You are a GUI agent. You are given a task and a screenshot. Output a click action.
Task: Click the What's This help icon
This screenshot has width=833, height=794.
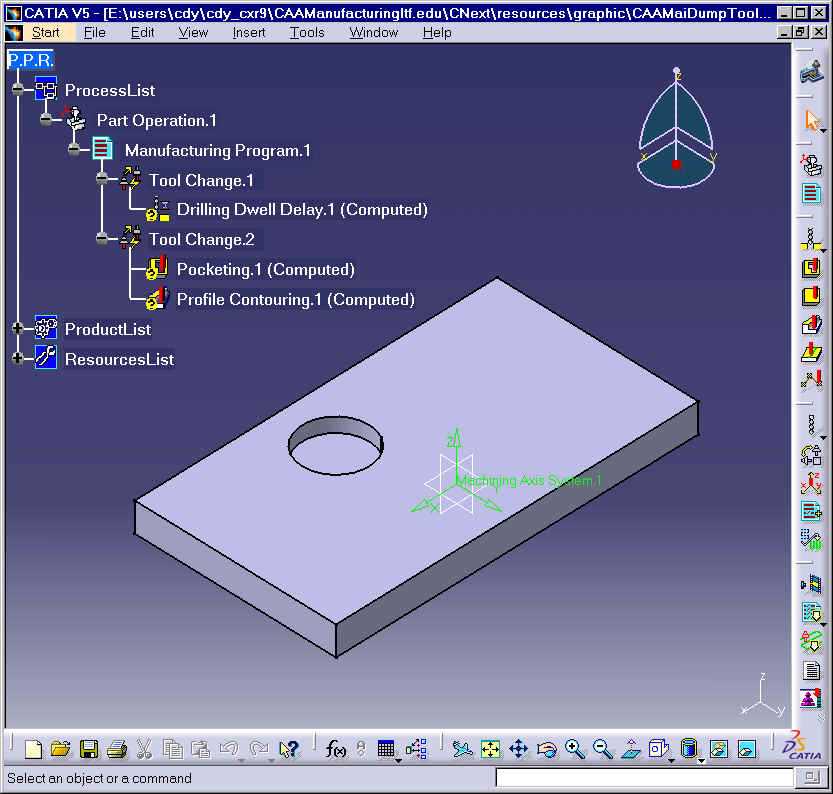click(289, 749)
